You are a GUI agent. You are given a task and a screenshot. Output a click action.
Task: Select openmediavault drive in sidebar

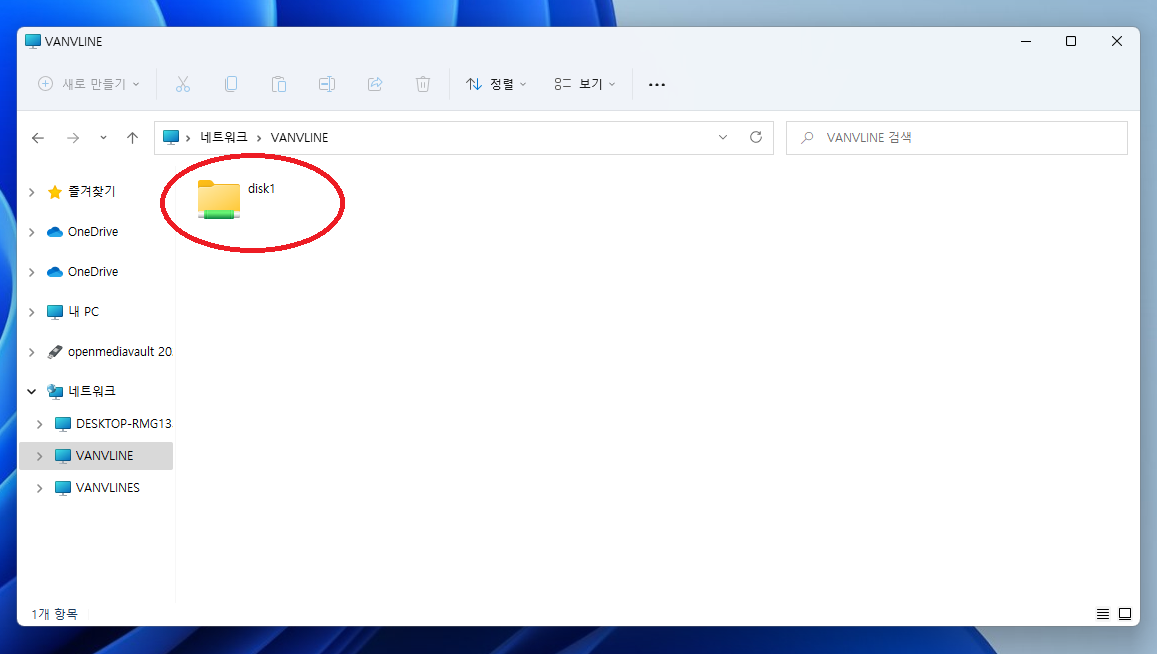[x=120, y=352]
